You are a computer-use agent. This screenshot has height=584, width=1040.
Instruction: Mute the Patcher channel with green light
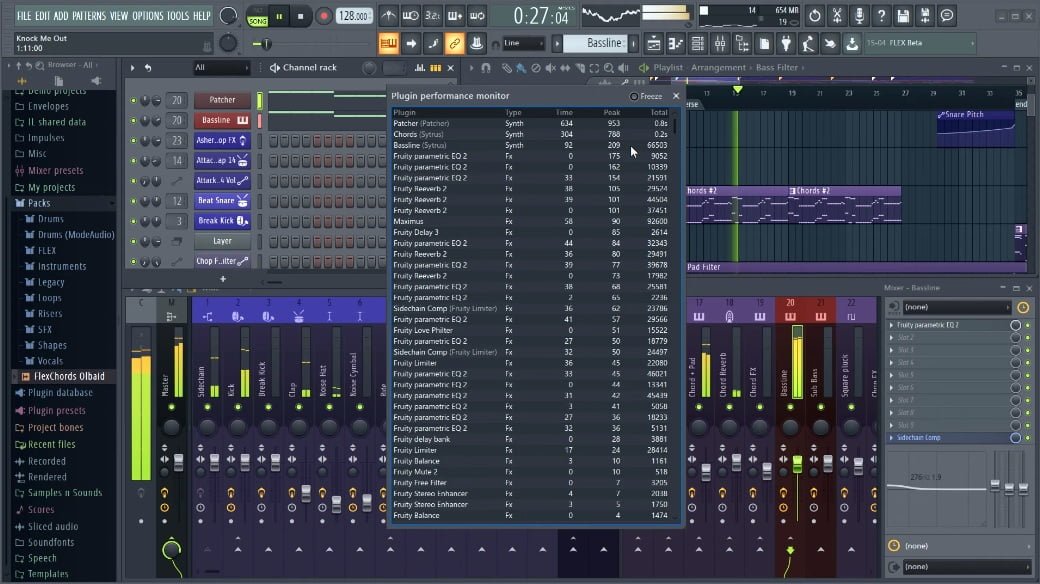133,101
